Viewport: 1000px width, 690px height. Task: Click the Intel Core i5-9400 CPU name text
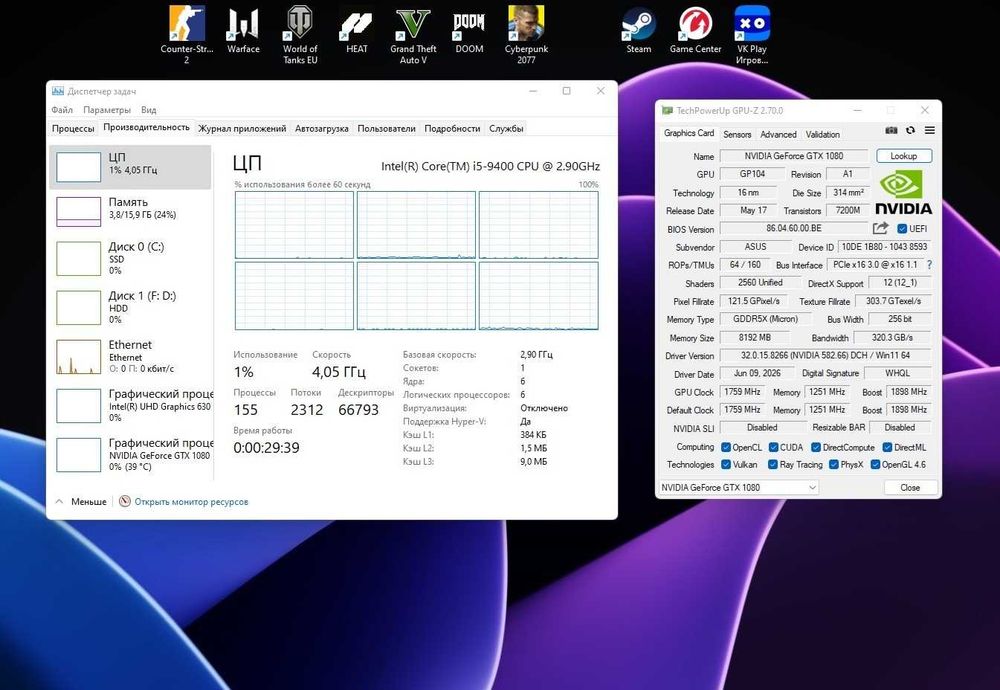coord(490,166)
